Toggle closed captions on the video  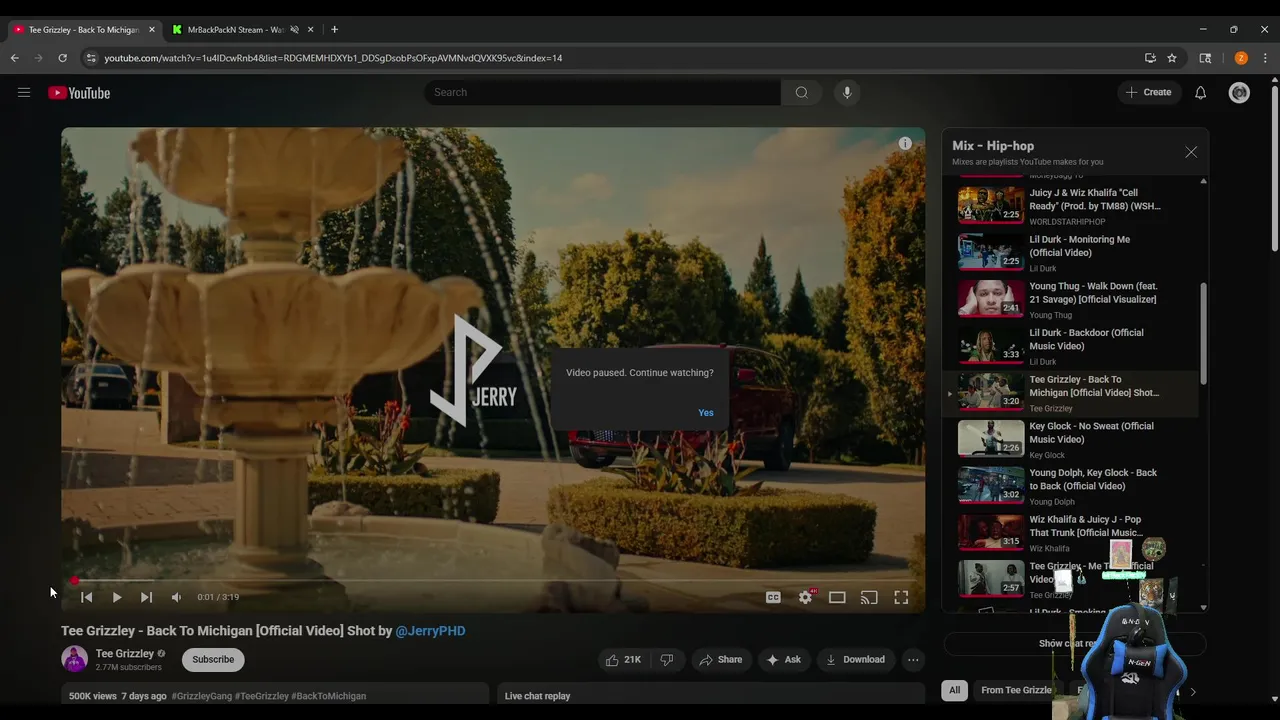pyautogui.click(x=773, y=597)
